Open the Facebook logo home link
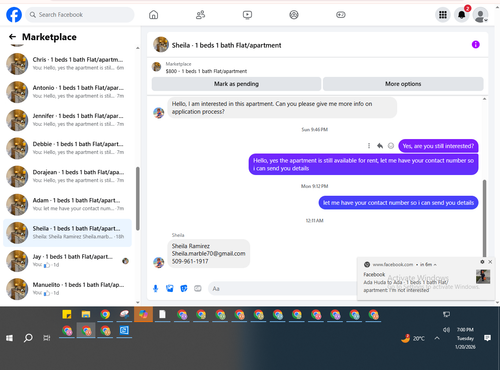This screenshot has height=370, width=500. (x=14, y=15)
